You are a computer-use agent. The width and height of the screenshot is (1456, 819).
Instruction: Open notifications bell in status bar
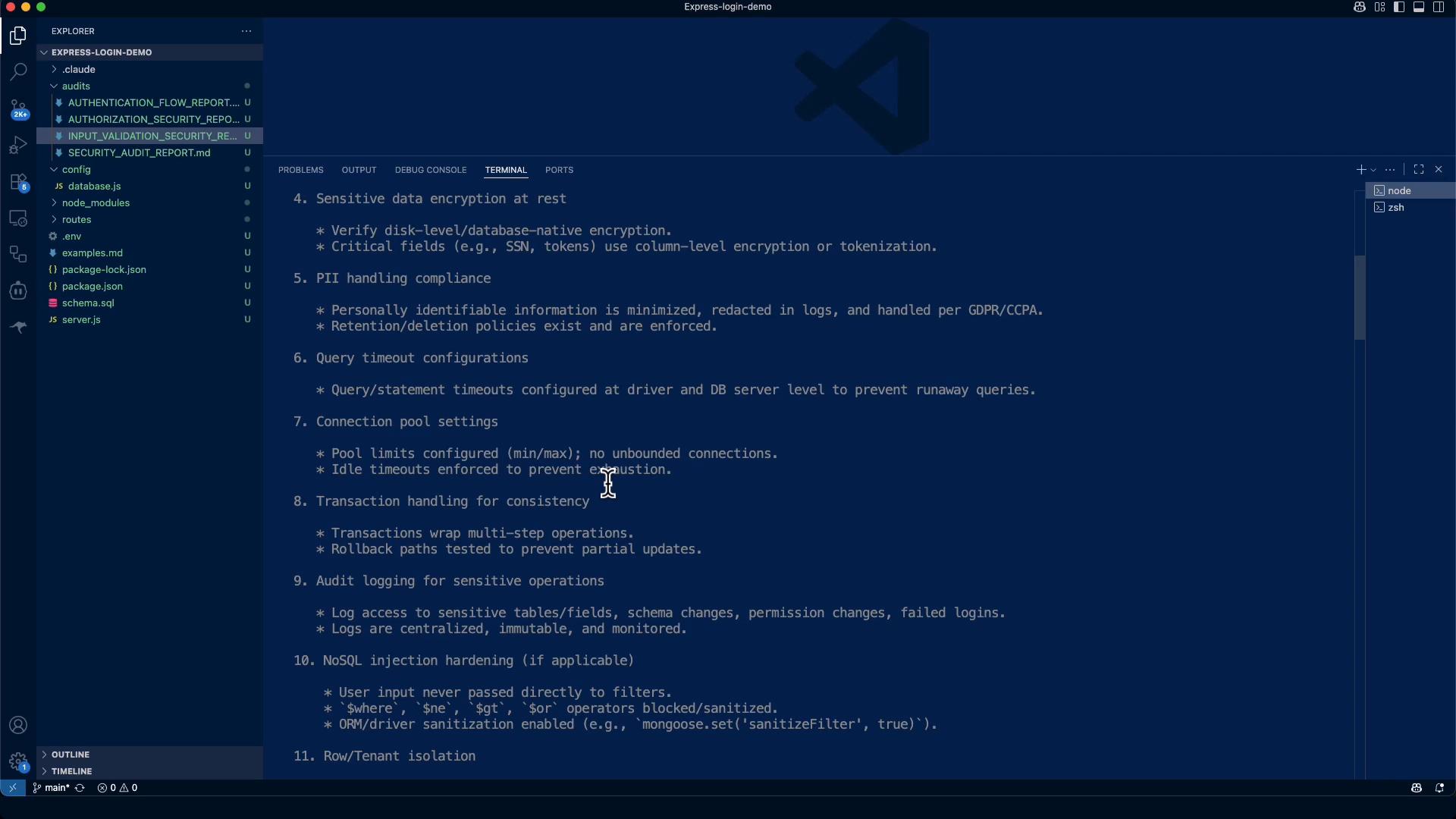[1439, 788]
